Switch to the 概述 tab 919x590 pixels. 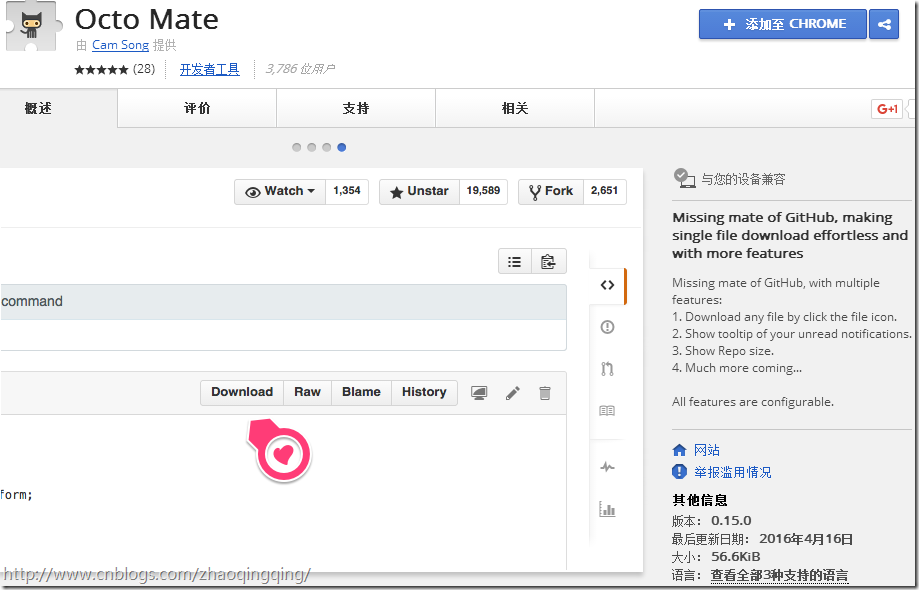coord(59,108)
